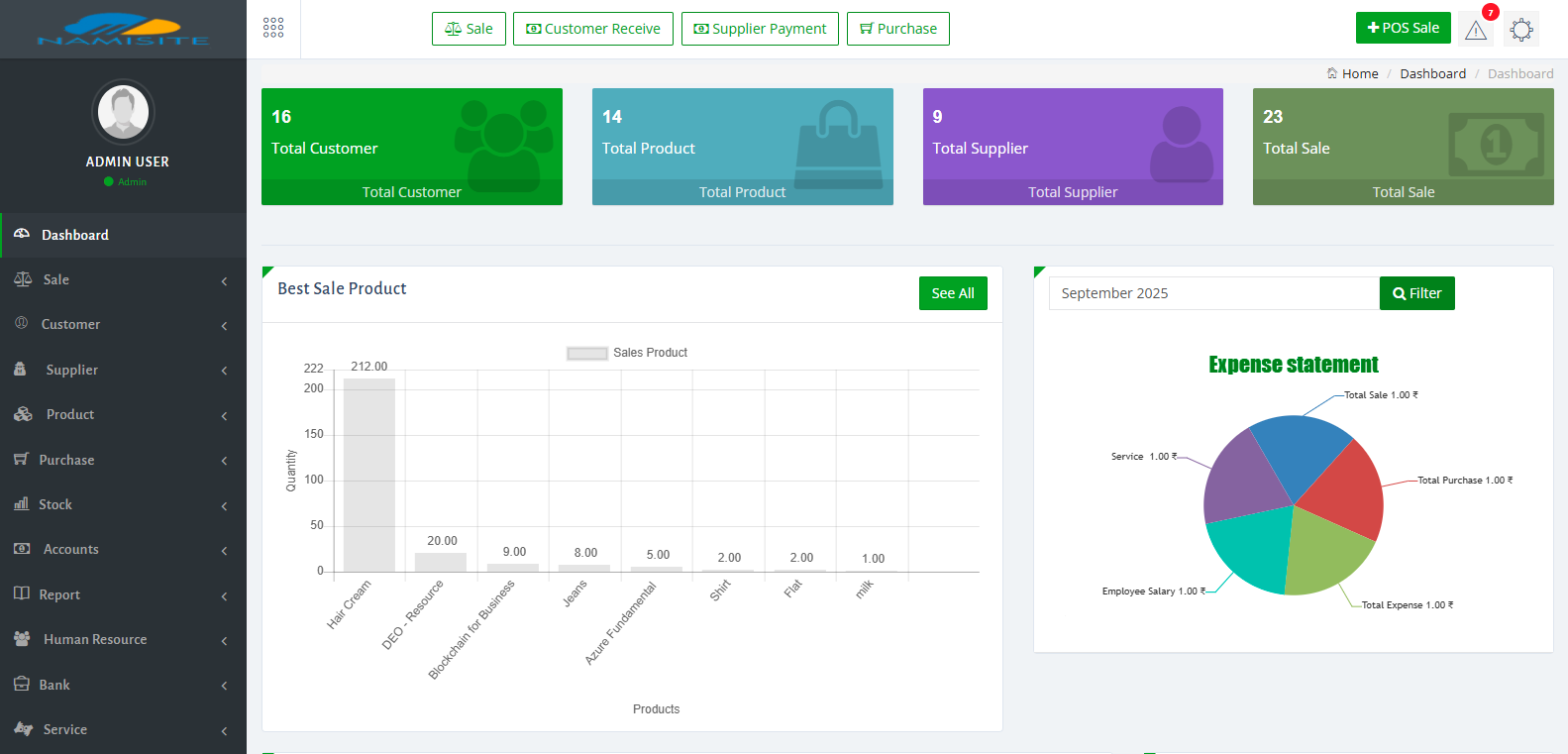Click the Filter button with search icon

[x=1416, y=293]
